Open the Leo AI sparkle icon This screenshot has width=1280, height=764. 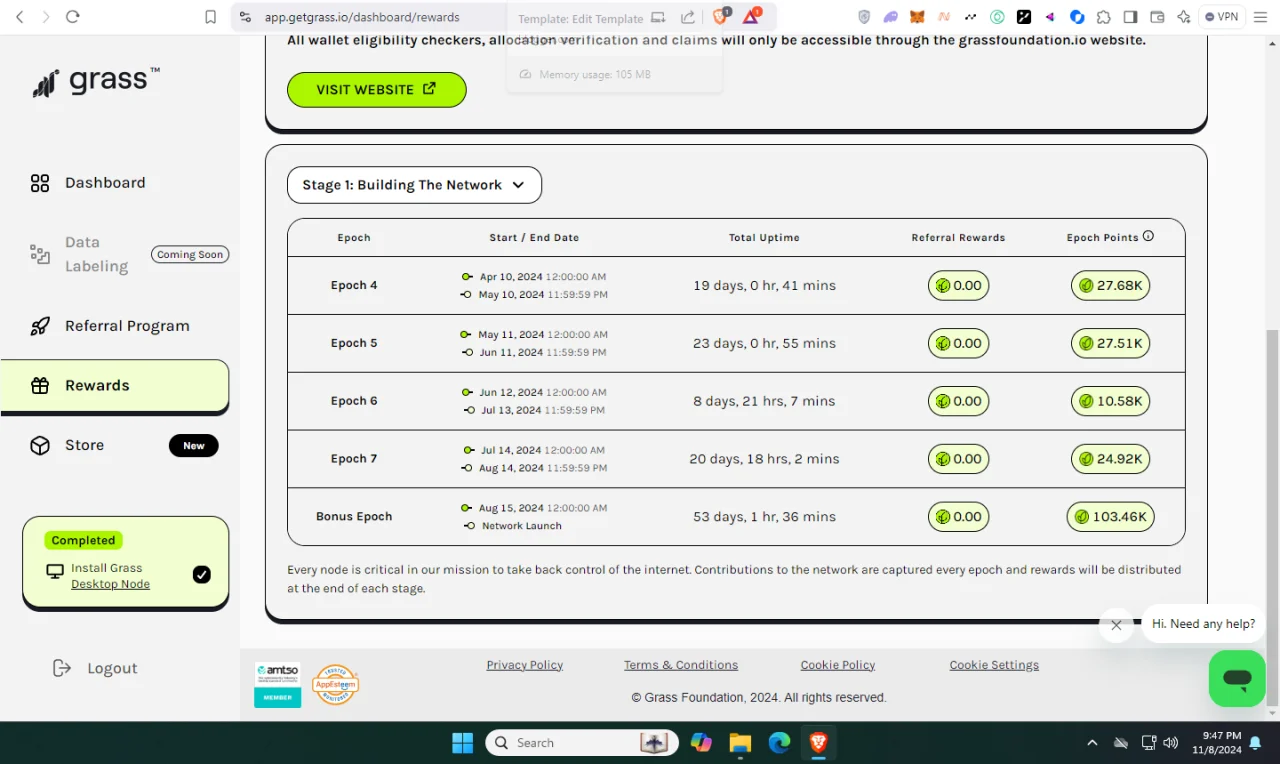[1184, 17]
